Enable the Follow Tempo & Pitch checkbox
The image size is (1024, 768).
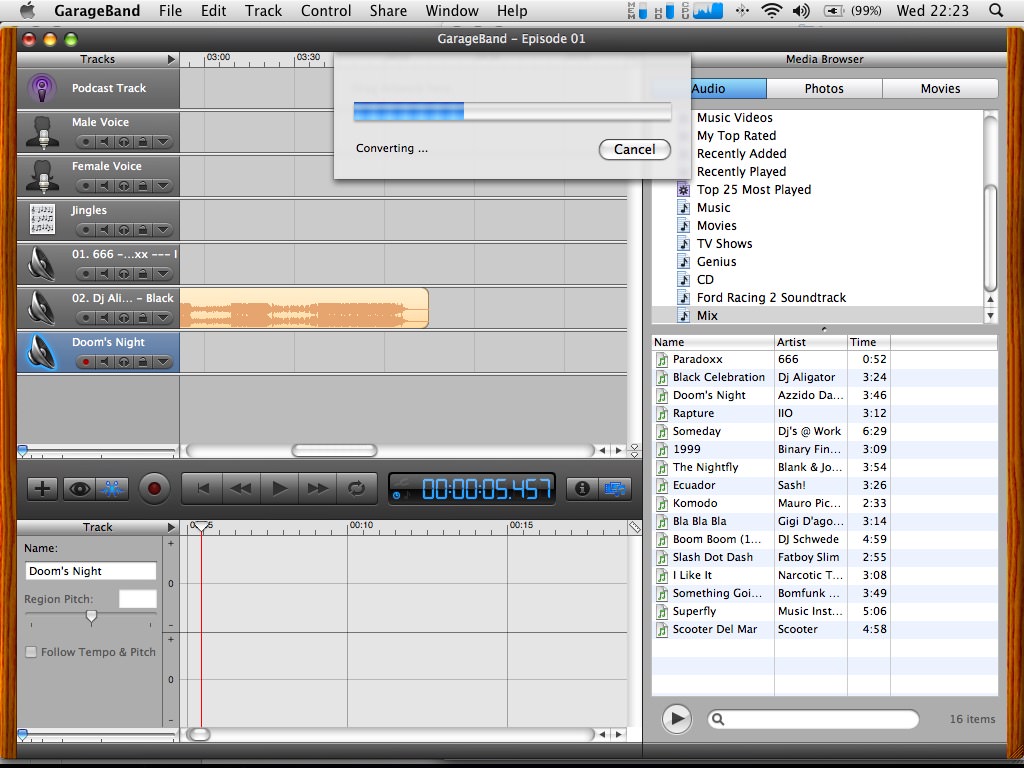tap(31, 652)
